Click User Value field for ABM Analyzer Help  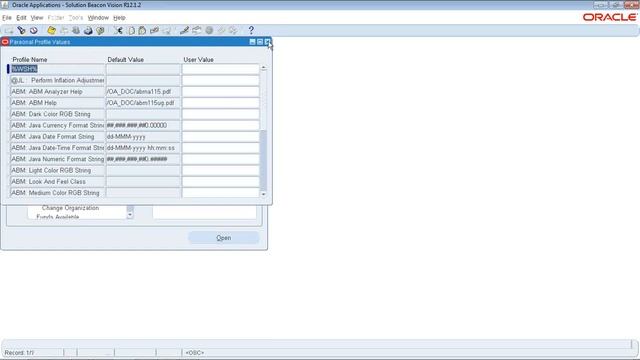[x=220, y=92]
